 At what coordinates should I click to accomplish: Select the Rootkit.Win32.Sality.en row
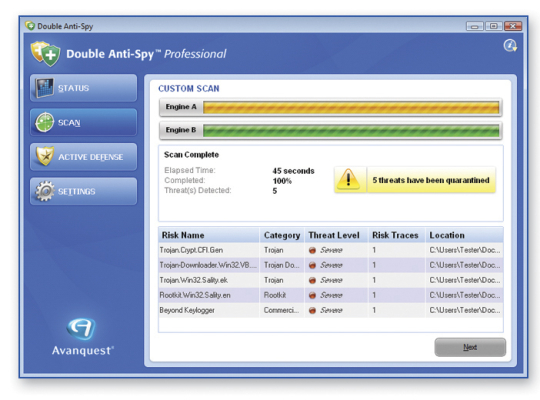click(331, 295)
